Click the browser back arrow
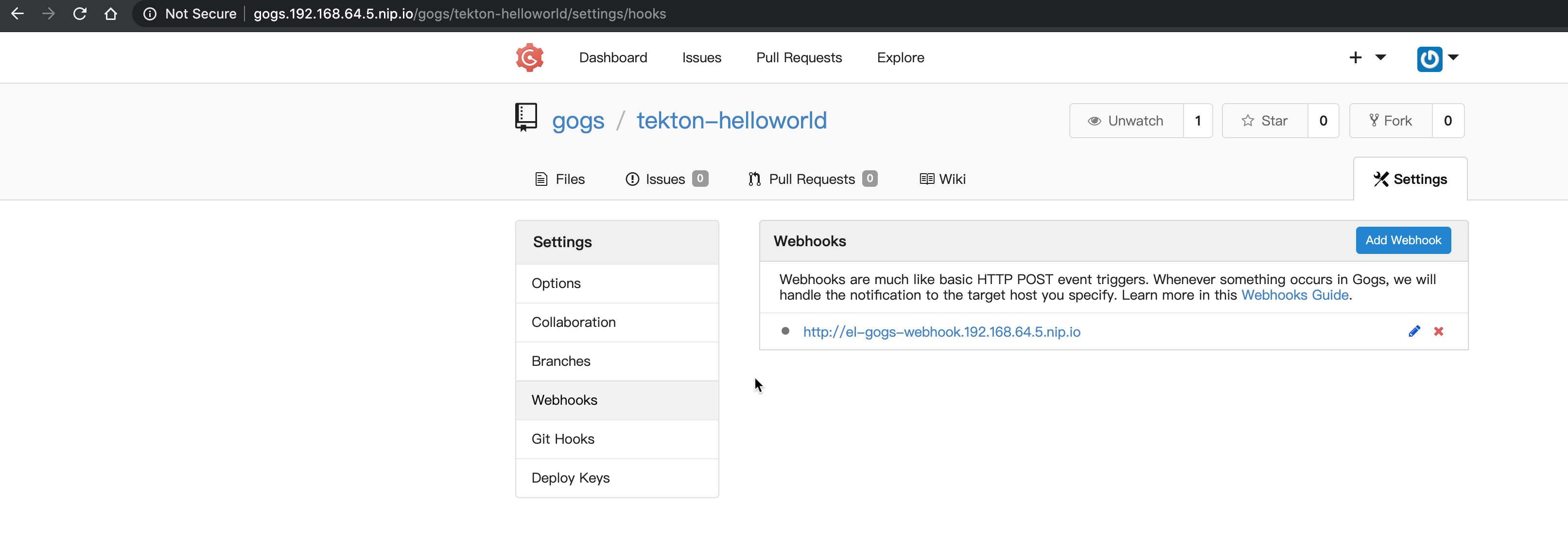This screenshot has width=1568, height=540. (x=17, y=14)
